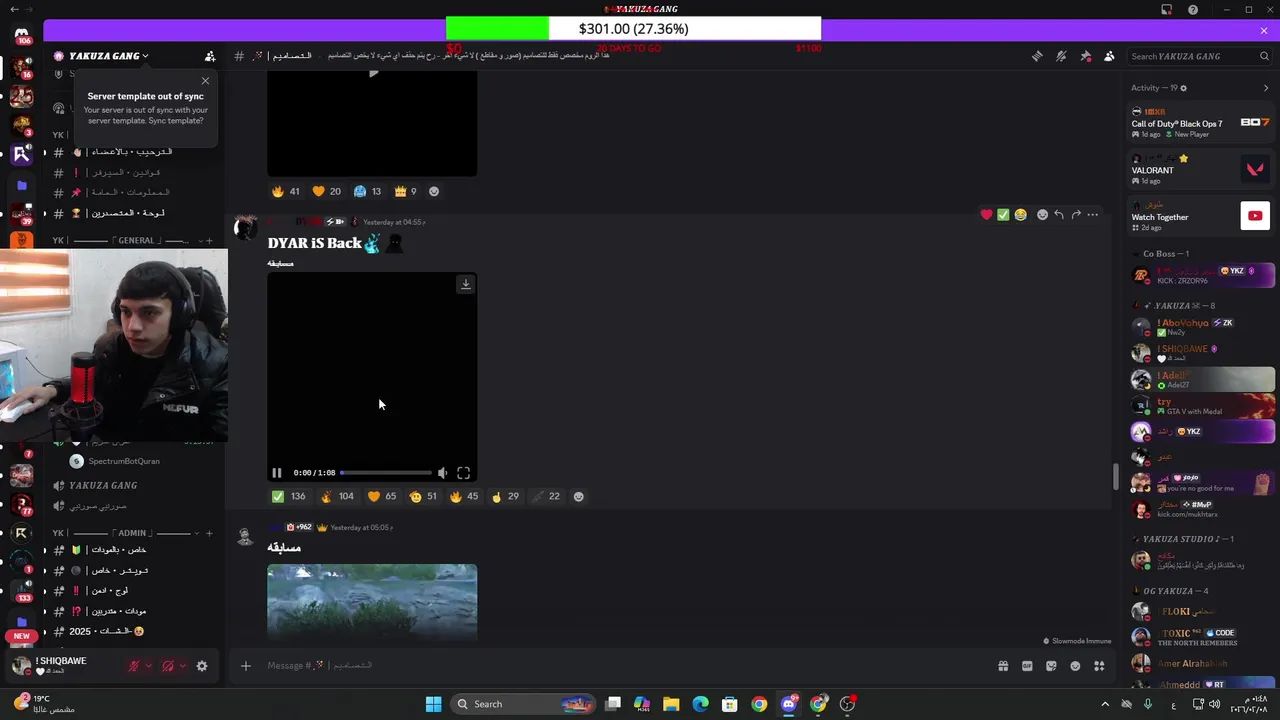The height and width of the screenshot is (720, 1280).
Task: Open emoji picker in message bar
Action: (1075, 666)
